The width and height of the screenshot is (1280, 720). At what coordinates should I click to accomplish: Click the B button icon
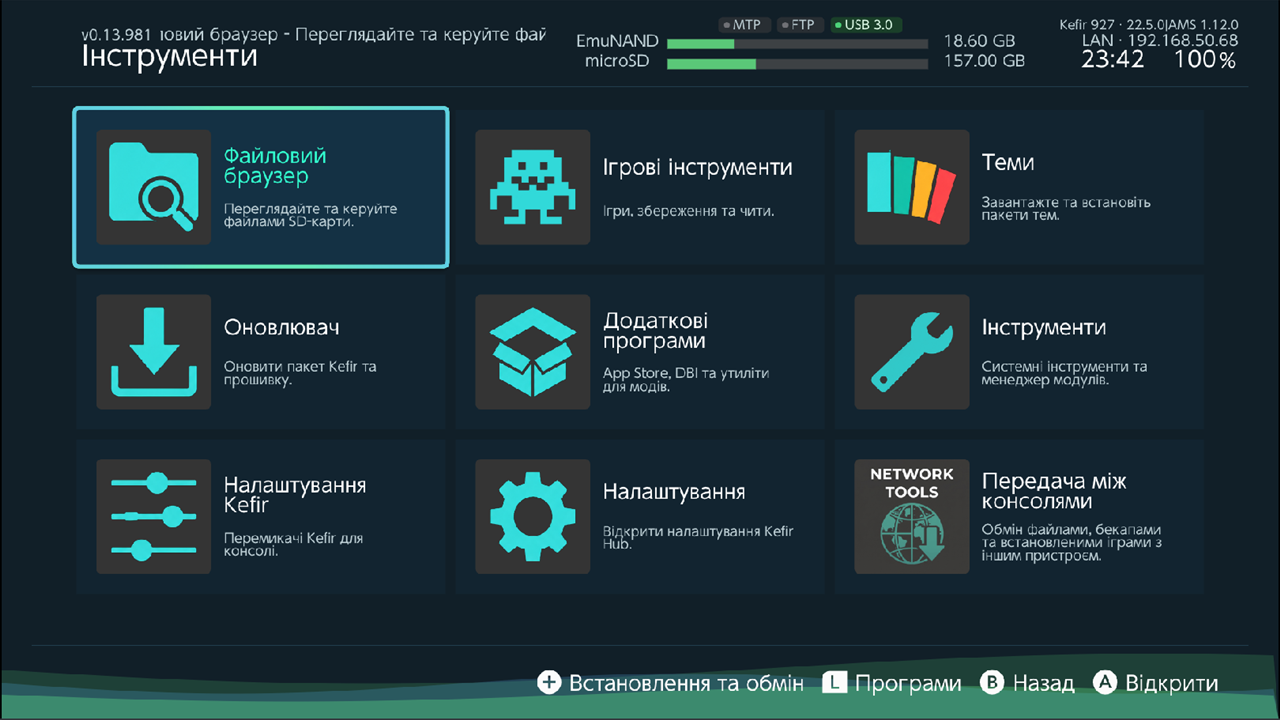tap(991, 683)
